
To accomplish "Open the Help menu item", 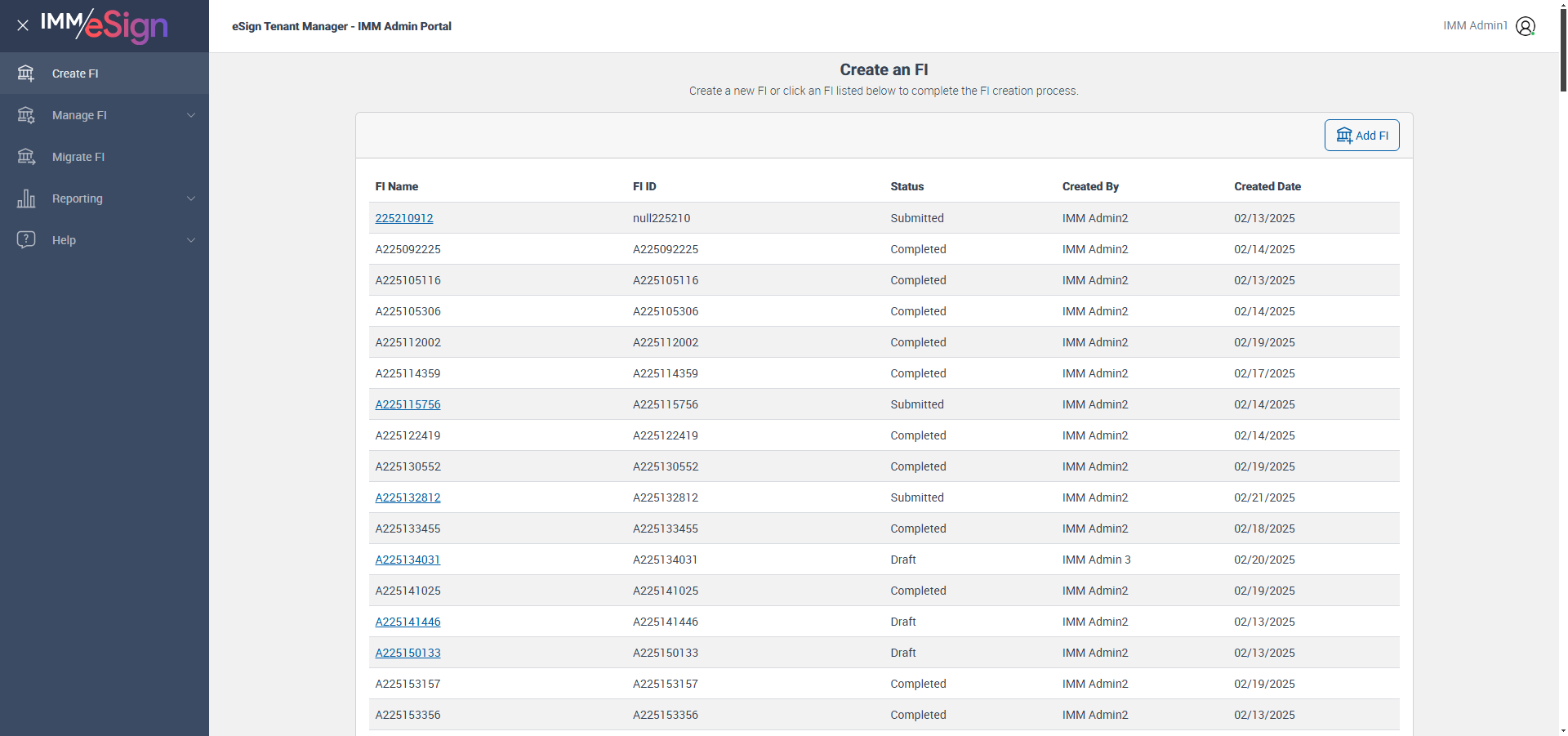I will point(105,240).
